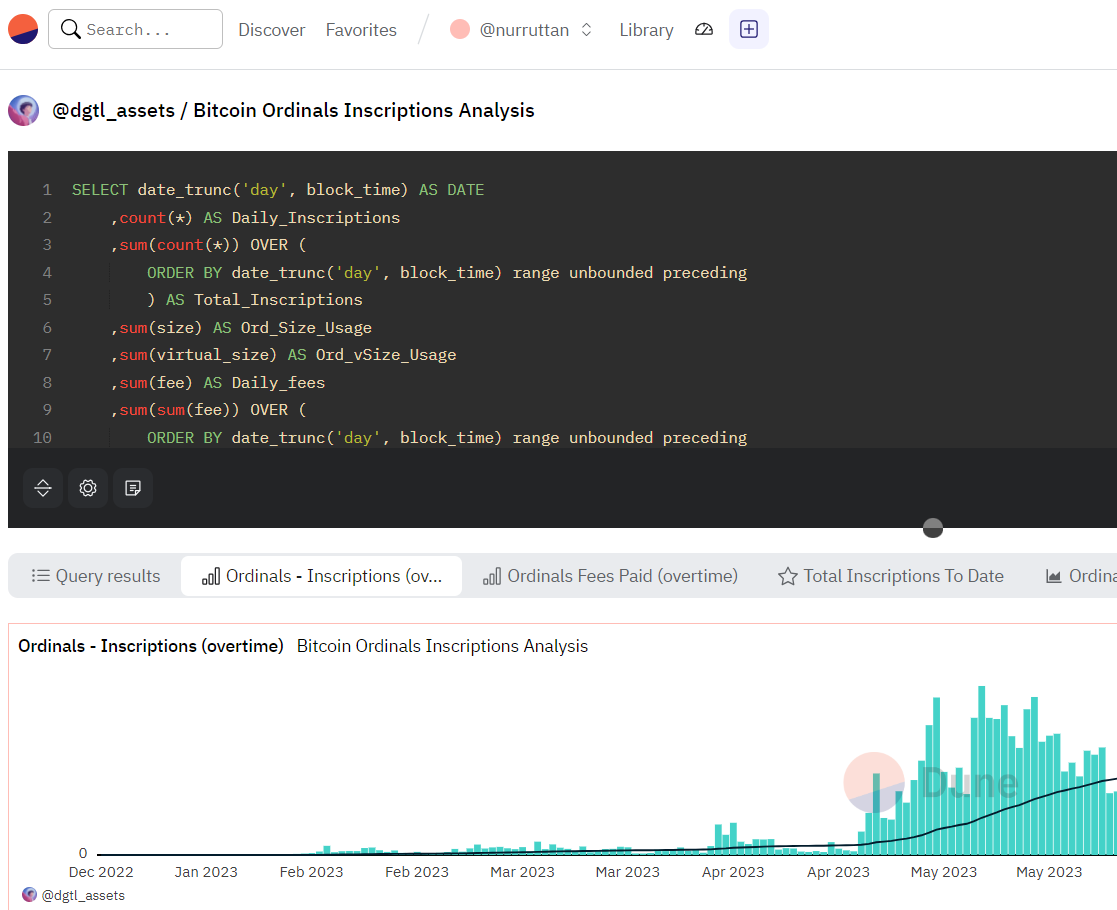
Task: Click the search magnifier icon
Action: [70, 29]
